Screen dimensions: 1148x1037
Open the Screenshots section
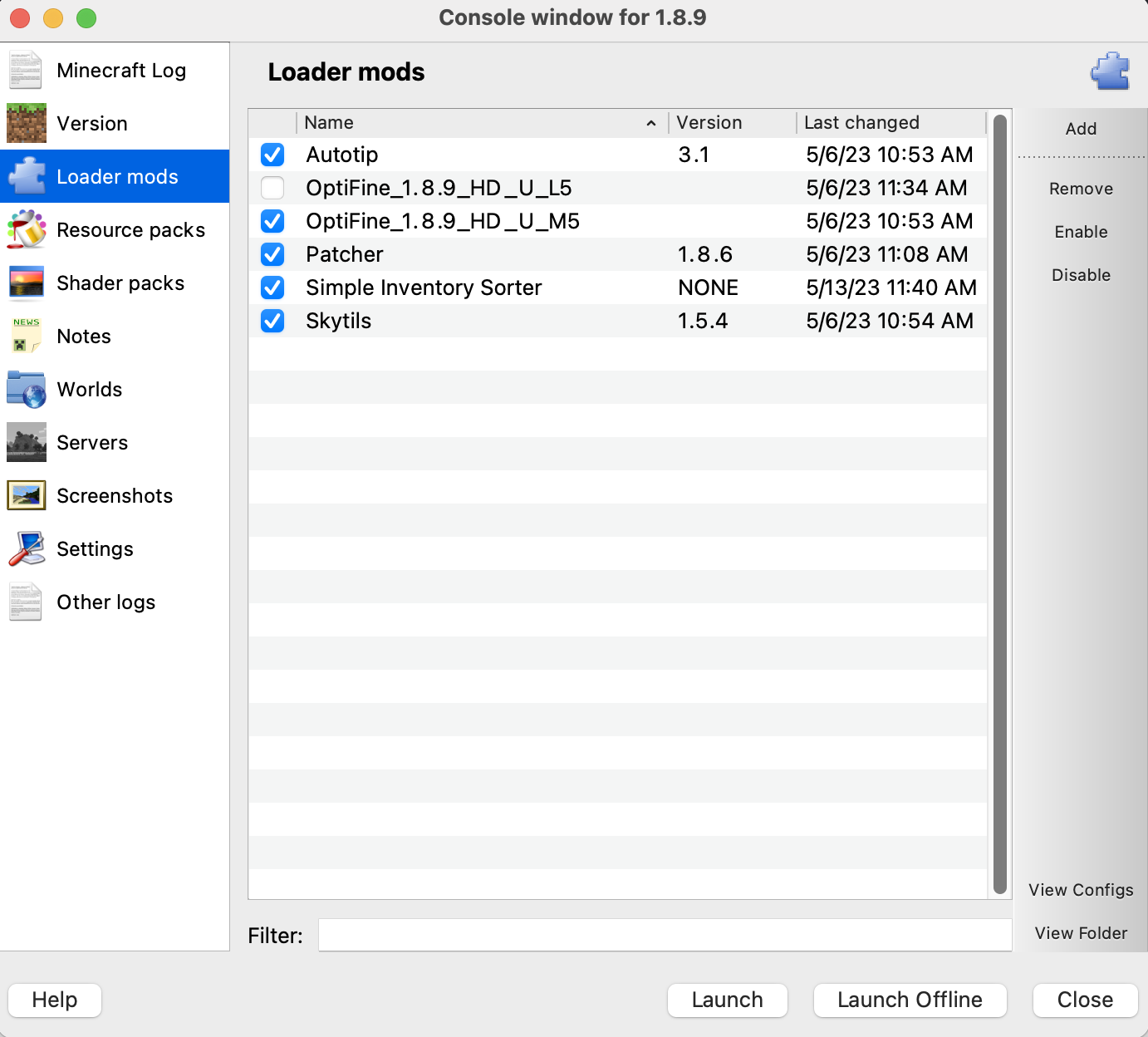click(115, 495)
